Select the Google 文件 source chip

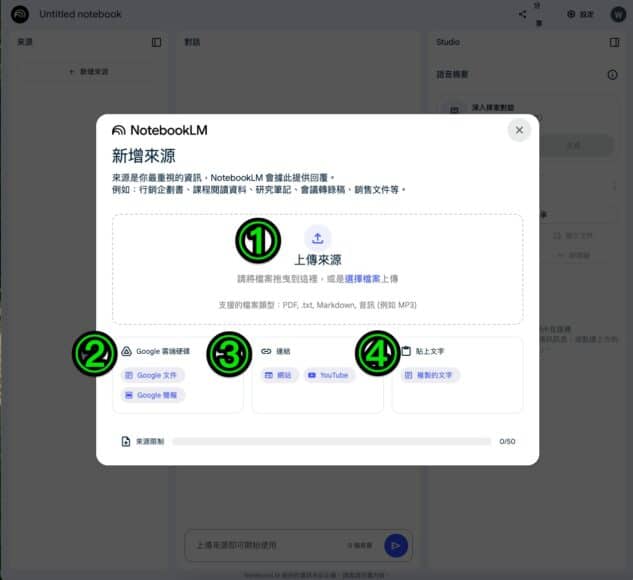click(154, 375)
